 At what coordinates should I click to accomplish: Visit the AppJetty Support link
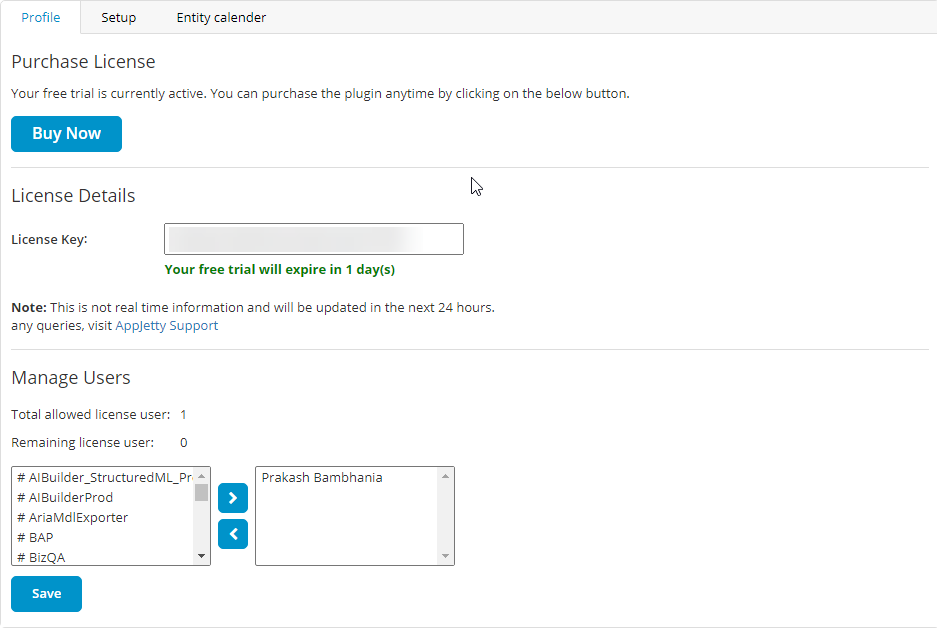[x=166, y=325]
